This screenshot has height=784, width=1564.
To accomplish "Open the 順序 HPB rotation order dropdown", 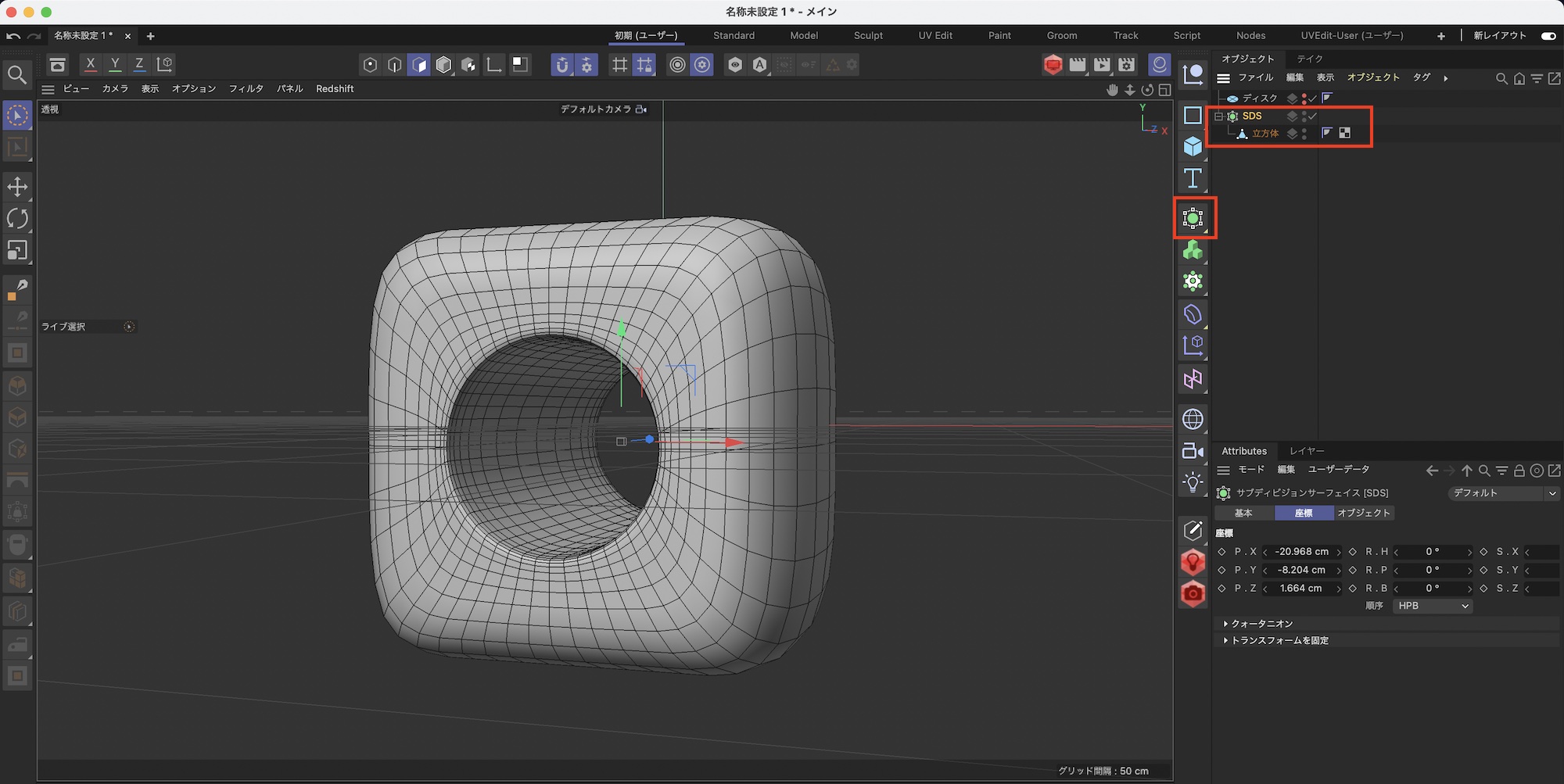I will (1433, 606).
